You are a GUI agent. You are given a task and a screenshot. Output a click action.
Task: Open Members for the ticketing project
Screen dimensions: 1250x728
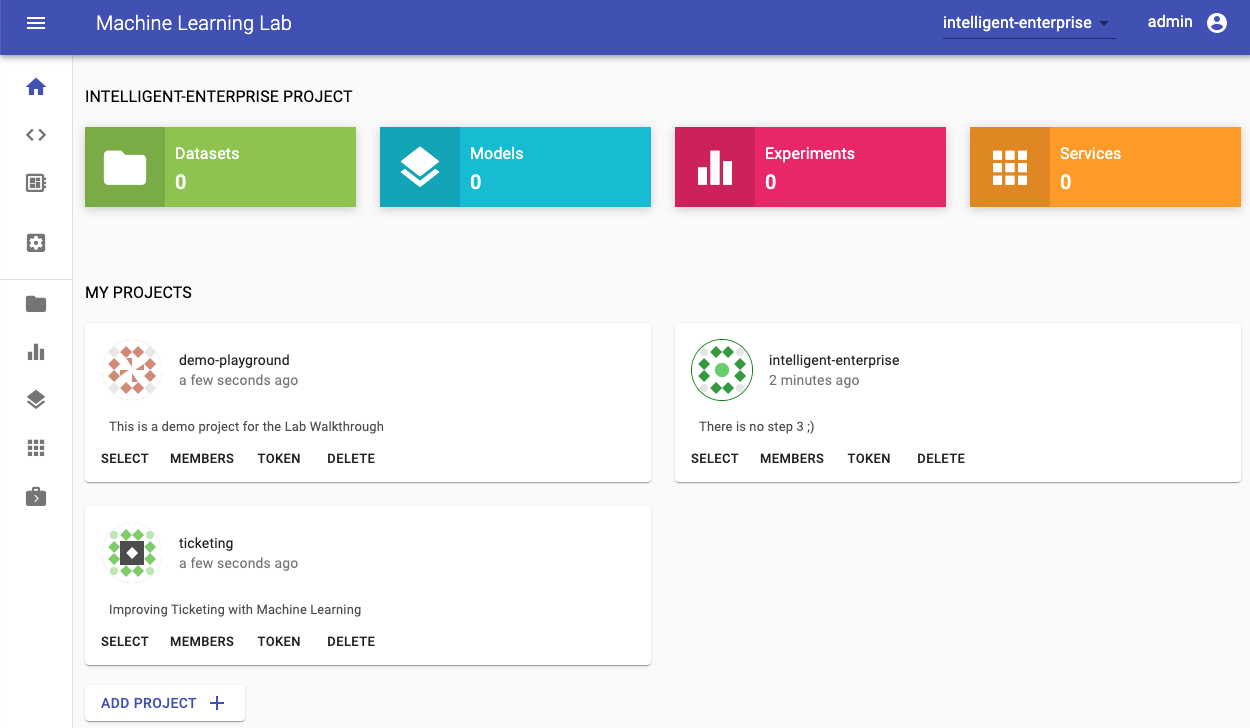[202, 642]
